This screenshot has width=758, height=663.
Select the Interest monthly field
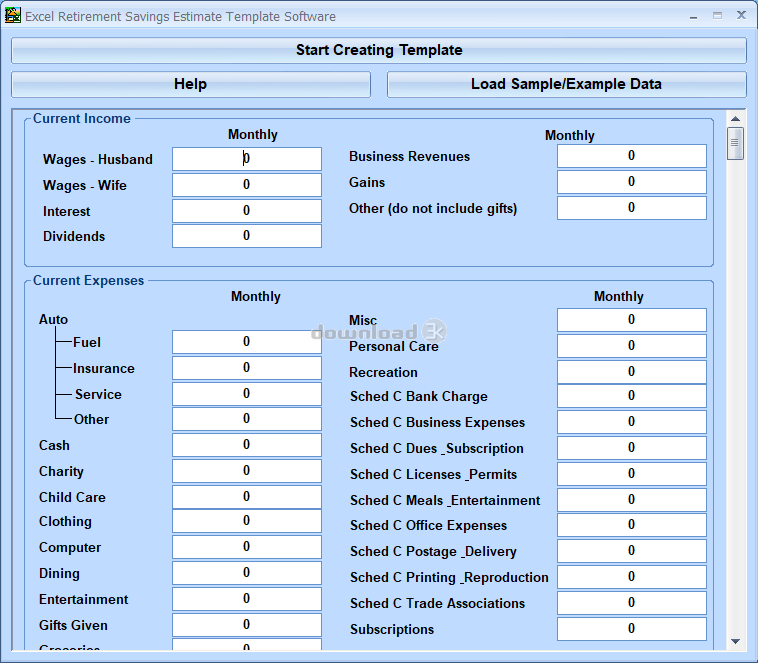point(247,211)
